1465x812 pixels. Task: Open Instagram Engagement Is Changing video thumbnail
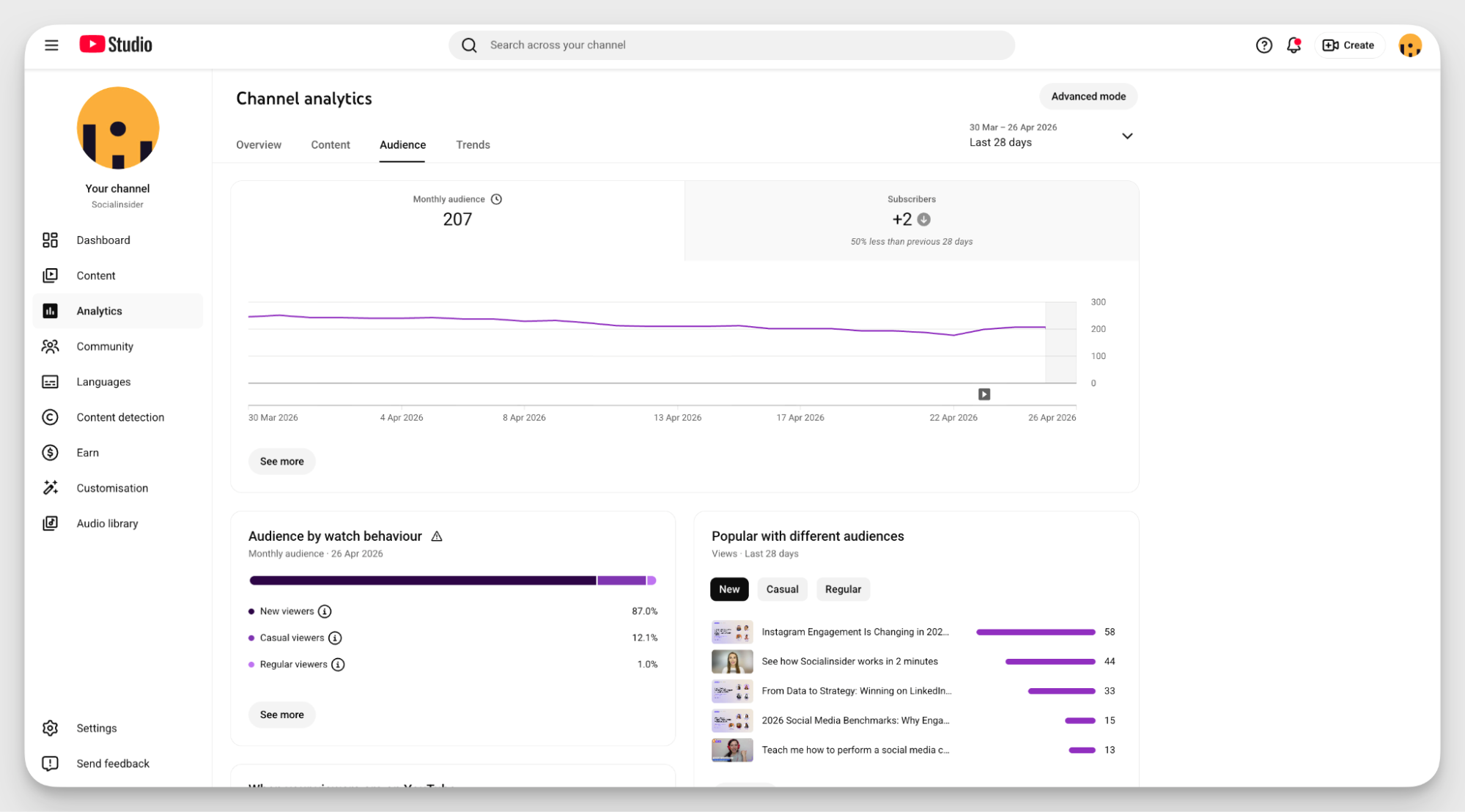(732, 632)
